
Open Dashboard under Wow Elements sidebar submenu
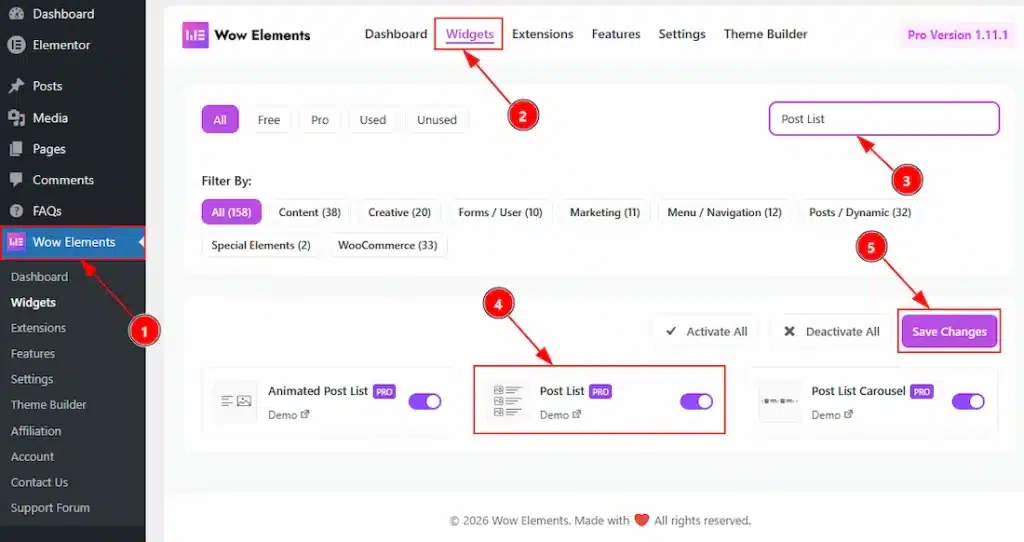[39, 277]
